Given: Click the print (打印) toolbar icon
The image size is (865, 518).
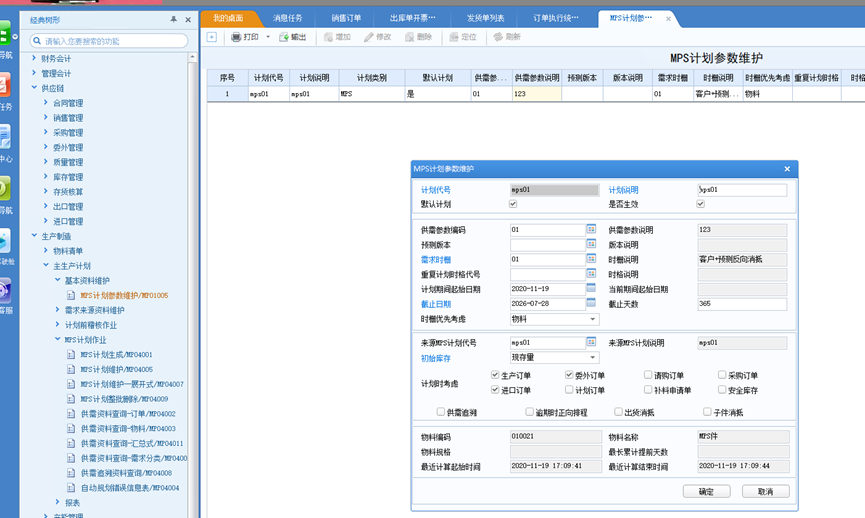Looking at the screenshot, I should point(236,37).
